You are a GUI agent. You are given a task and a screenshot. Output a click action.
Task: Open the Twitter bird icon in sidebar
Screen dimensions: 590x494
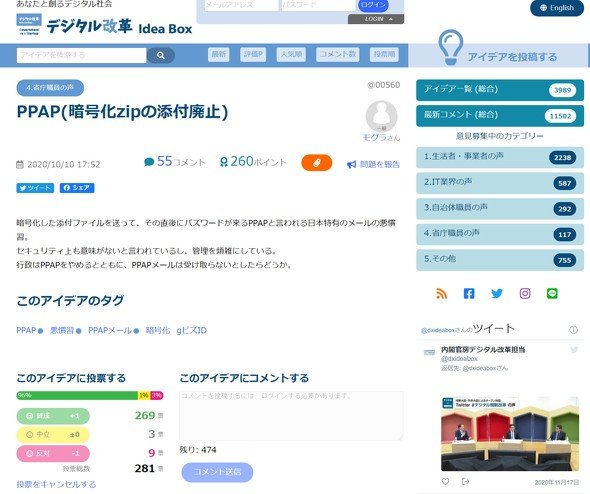[497, 293]
